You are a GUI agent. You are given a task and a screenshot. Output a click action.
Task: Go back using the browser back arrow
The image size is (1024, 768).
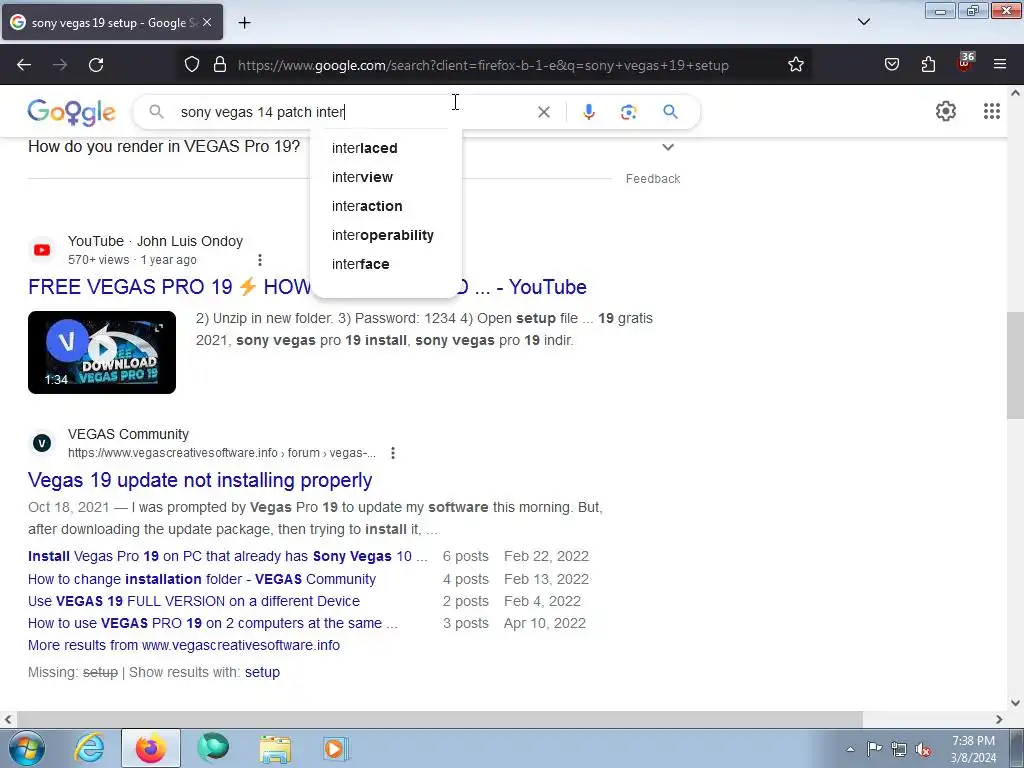[x=24, y=65]
